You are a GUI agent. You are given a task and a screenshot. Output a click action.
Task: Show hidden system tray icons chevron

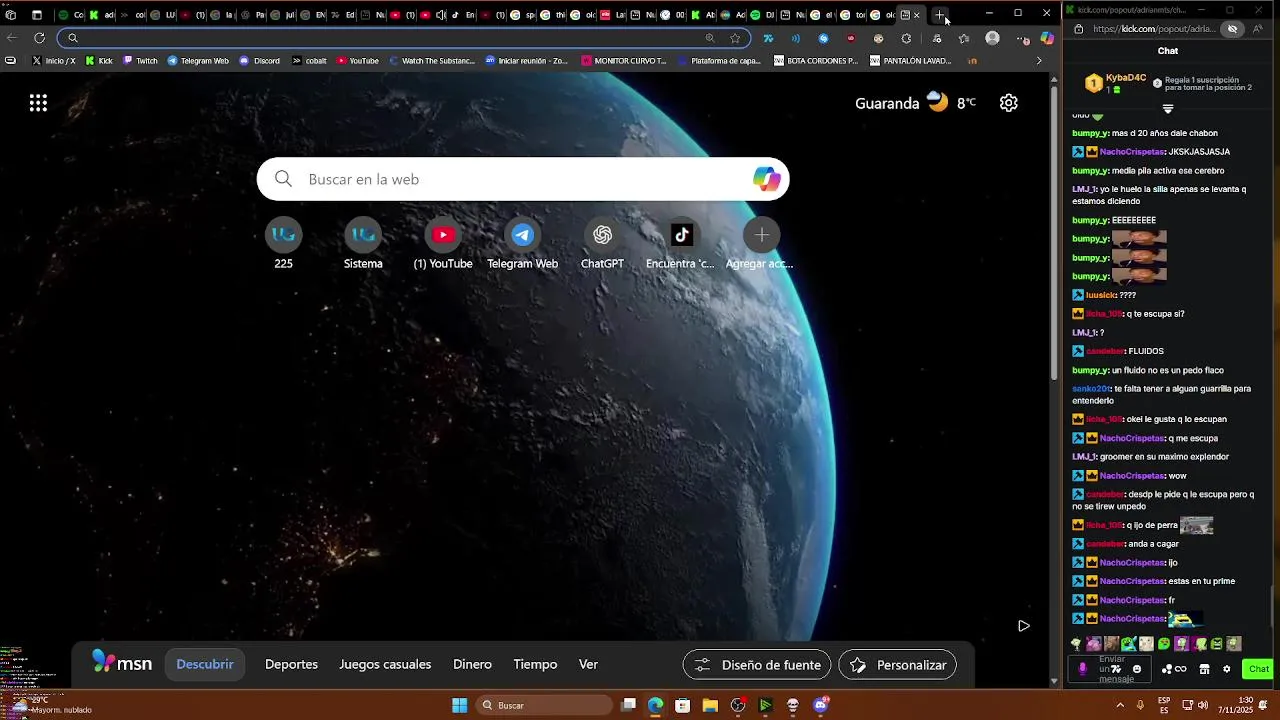[x=1120, y=705]
